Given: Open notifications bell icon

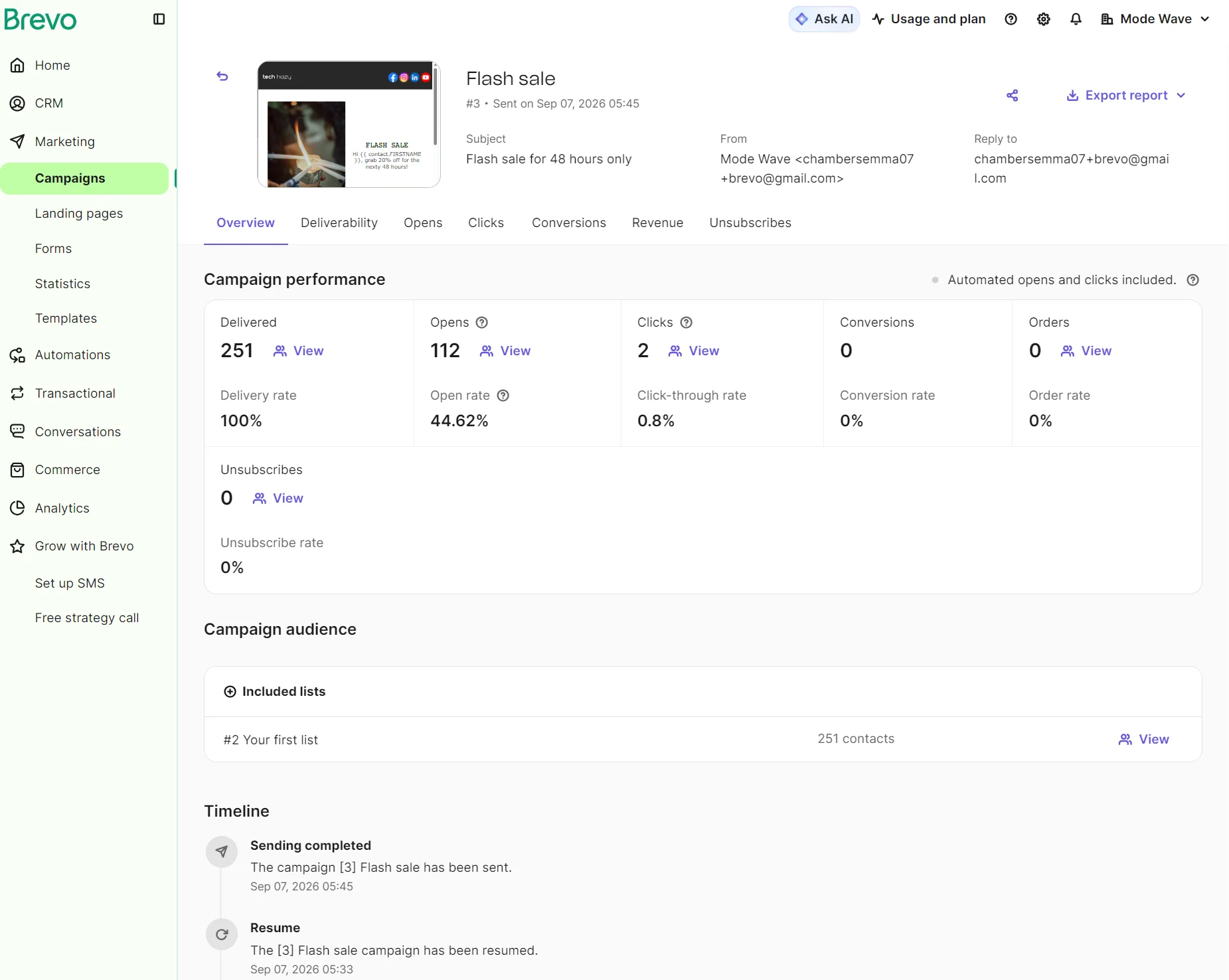Looking at the screenshot, I should (1076, 19).
